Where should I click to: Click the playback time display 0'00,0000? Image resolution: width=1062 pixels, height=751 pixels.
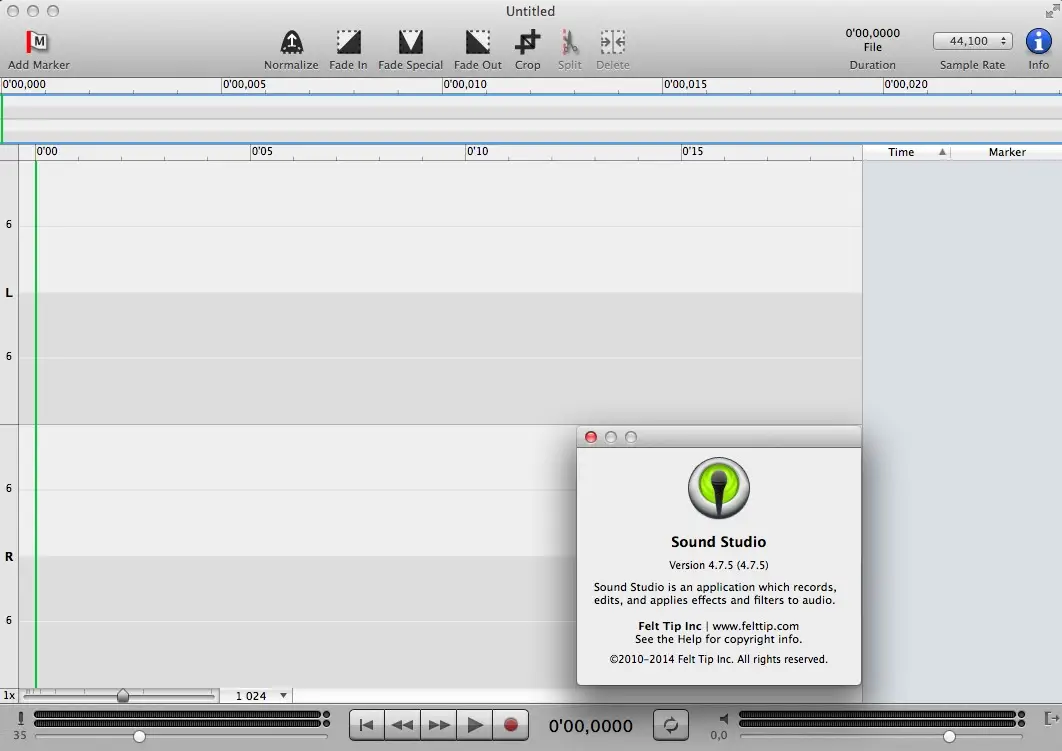(x=591, y=726)
